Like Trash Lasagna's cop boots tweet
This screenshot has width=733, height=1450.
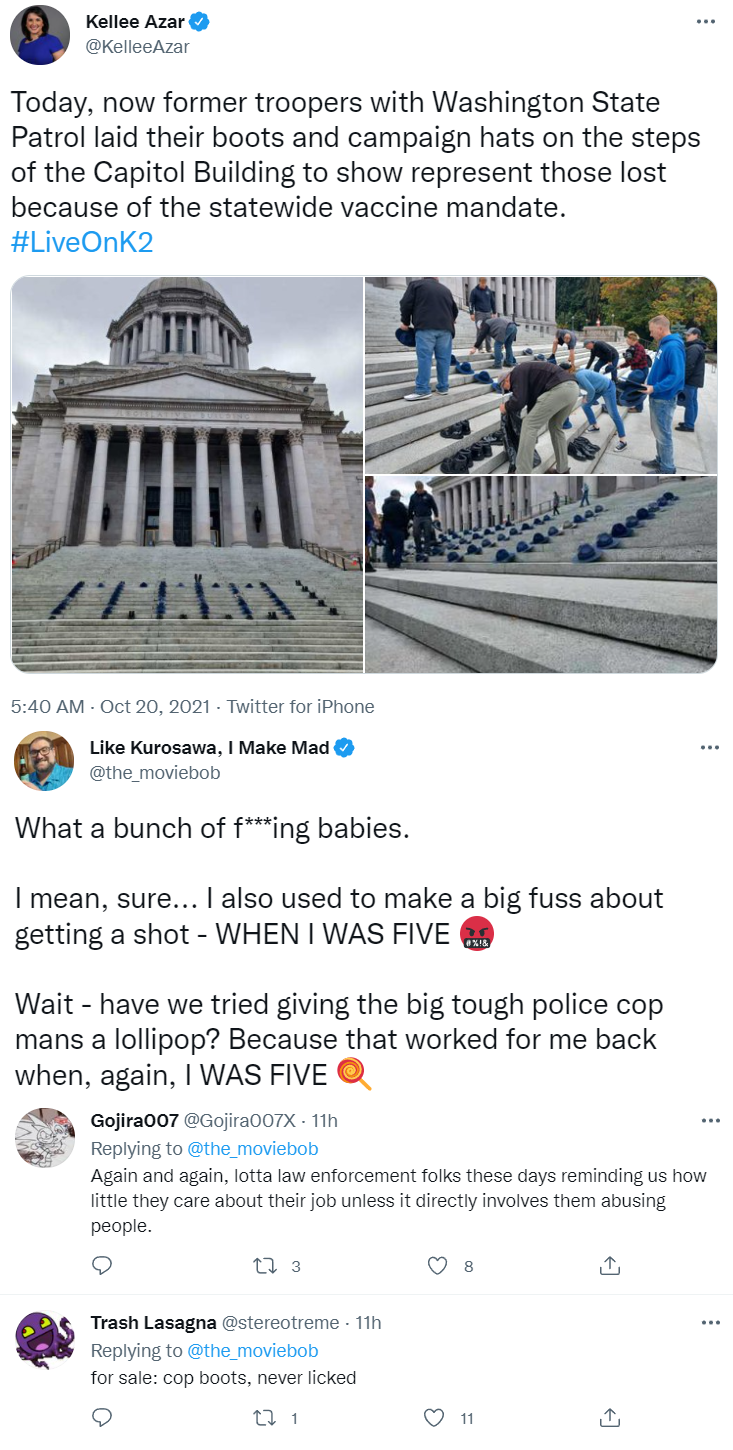(x=434, y=1417)
